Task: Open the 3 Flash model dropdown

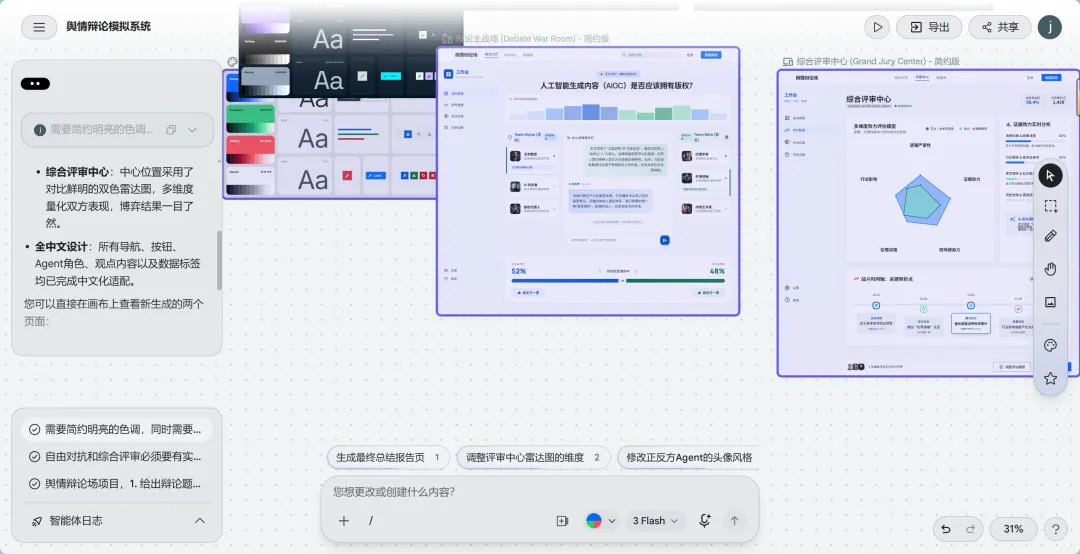Action: 655,521
